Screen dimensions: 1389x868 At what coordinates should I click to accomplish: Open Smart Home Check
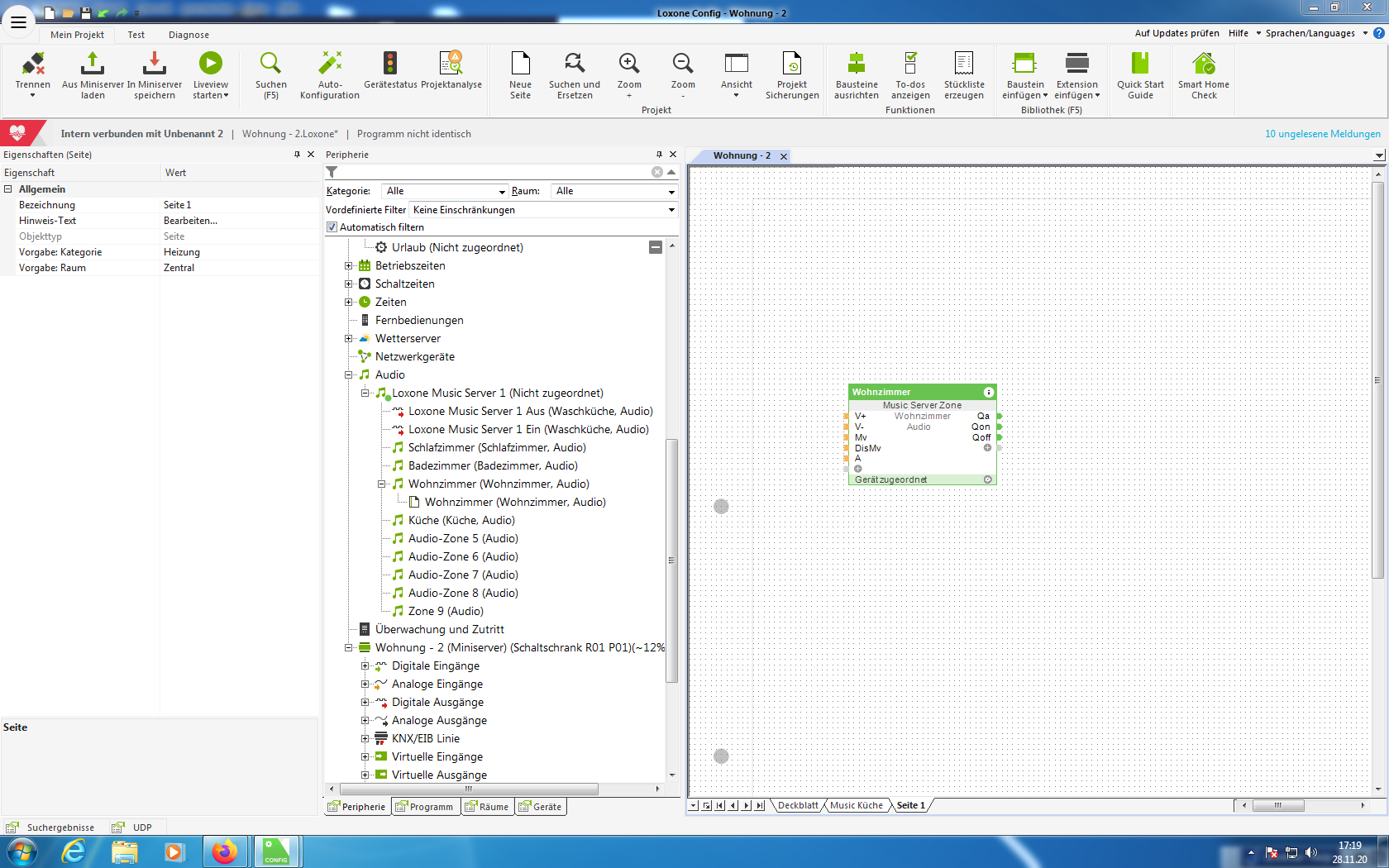point(1203,64)
